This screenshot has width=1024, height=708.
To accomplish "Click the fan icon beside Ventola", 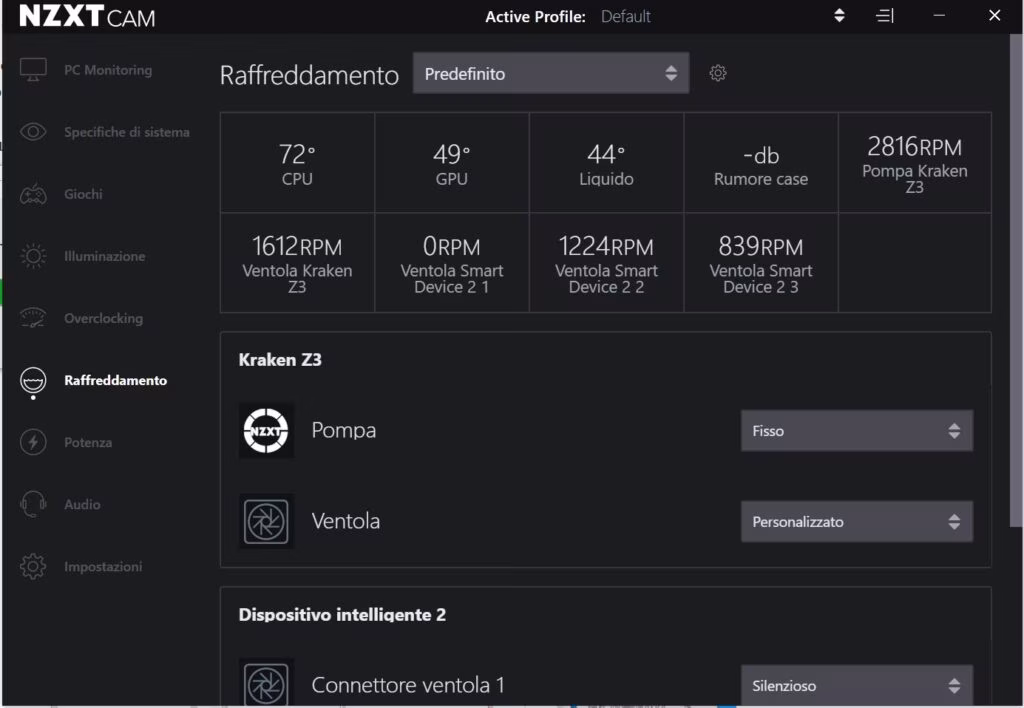I will [x=266, y=521].
